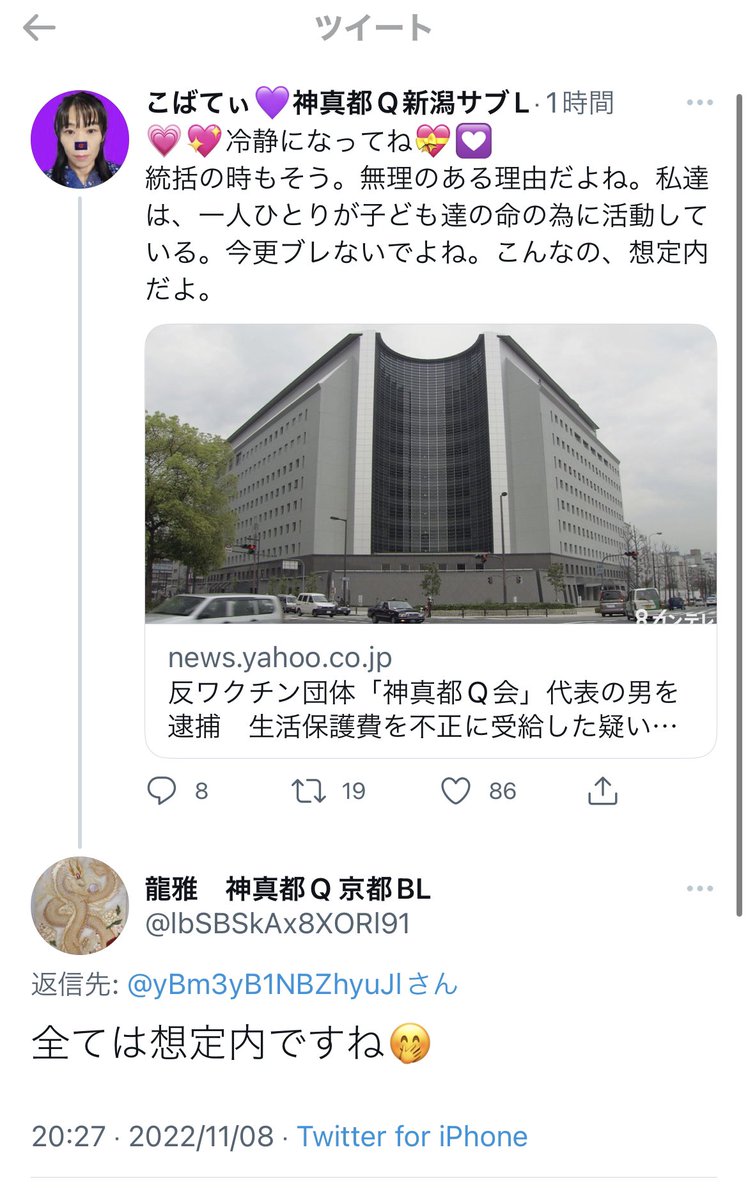Open the reply speech bubble icon

click(x=162, y=791)
